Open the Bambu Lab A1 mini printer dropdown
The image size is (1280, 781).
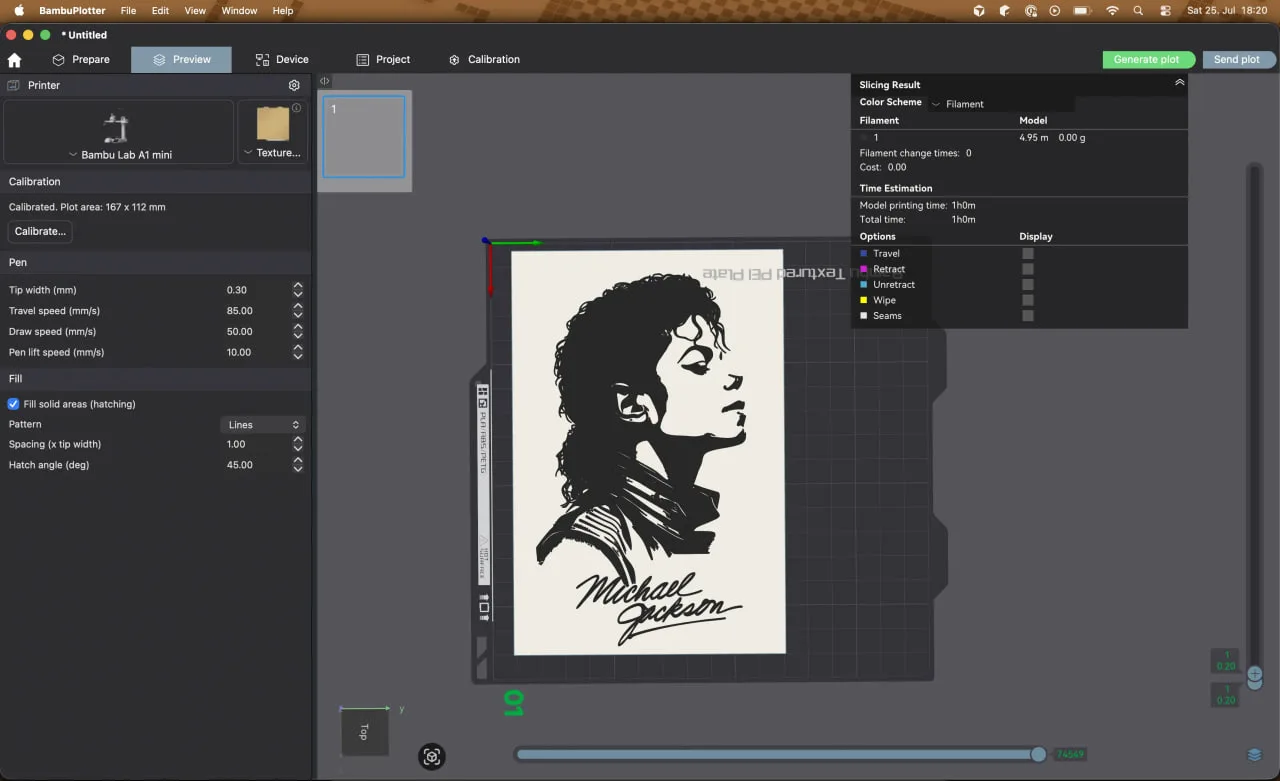click(119, 155)
